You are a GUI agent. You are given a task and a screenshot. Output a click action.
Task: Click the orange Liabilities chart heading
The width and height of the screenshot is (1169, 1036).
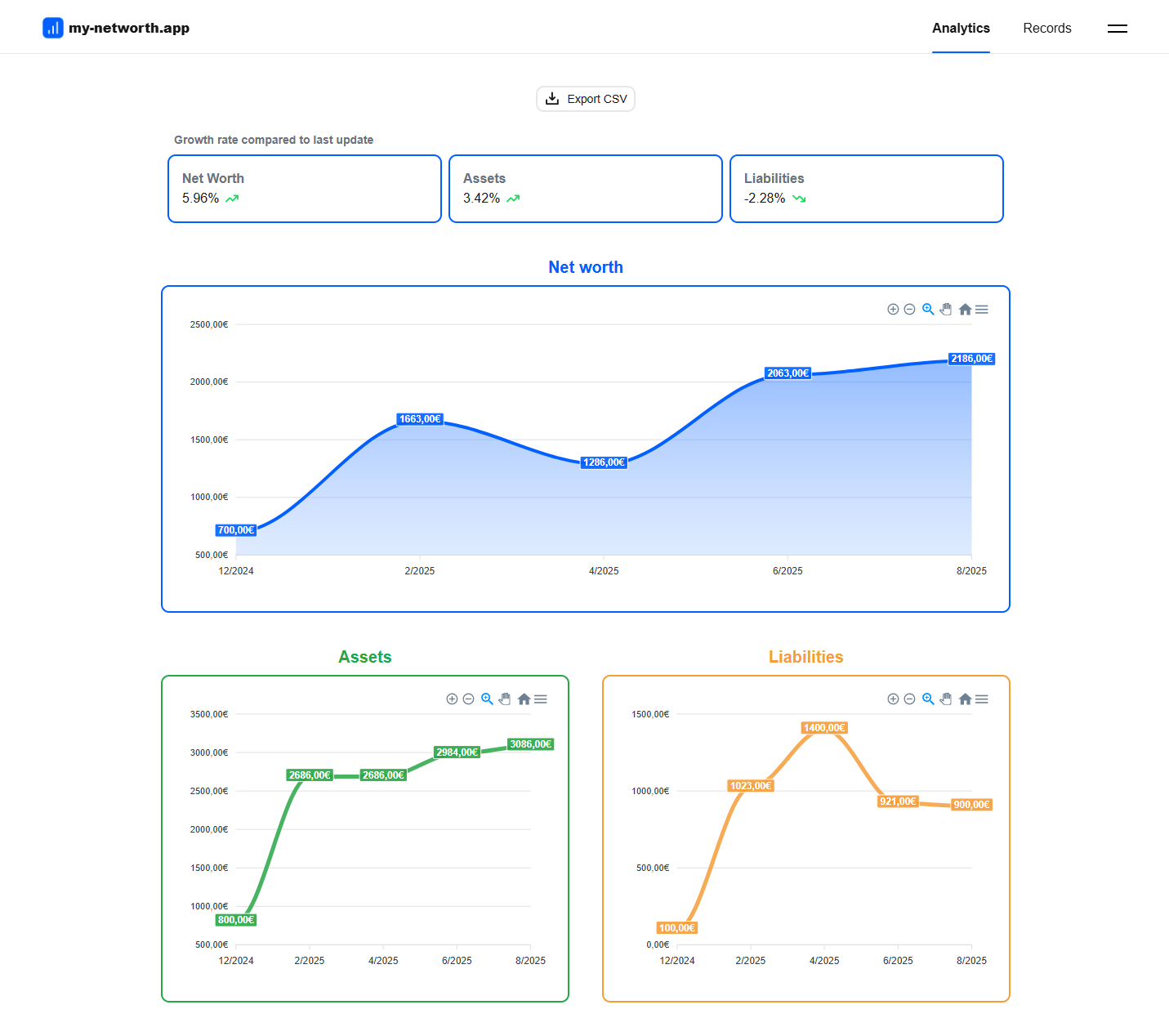point(806,657)
